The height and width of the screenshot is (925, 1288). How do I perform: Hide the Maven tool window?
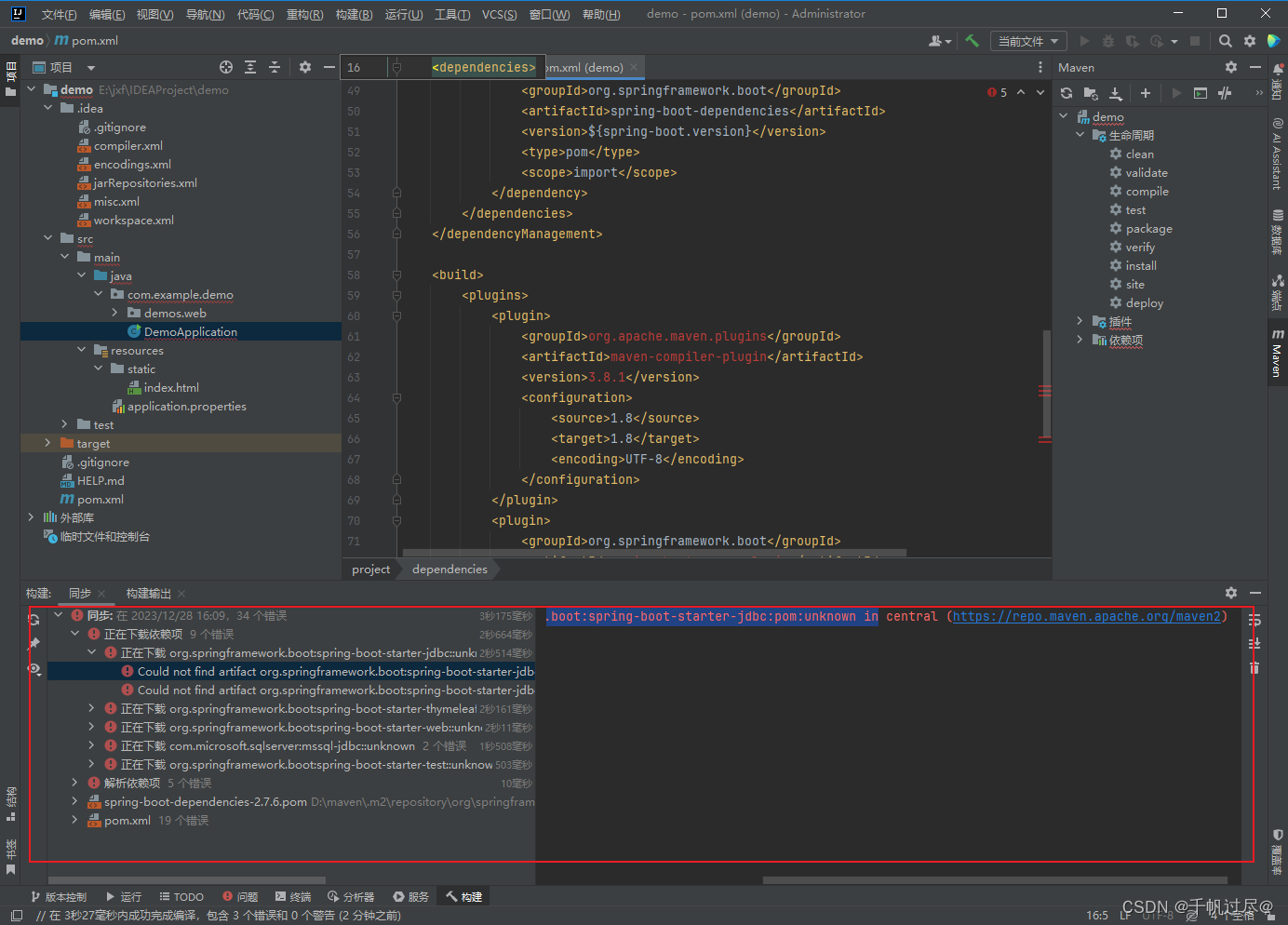point(1255,67)
